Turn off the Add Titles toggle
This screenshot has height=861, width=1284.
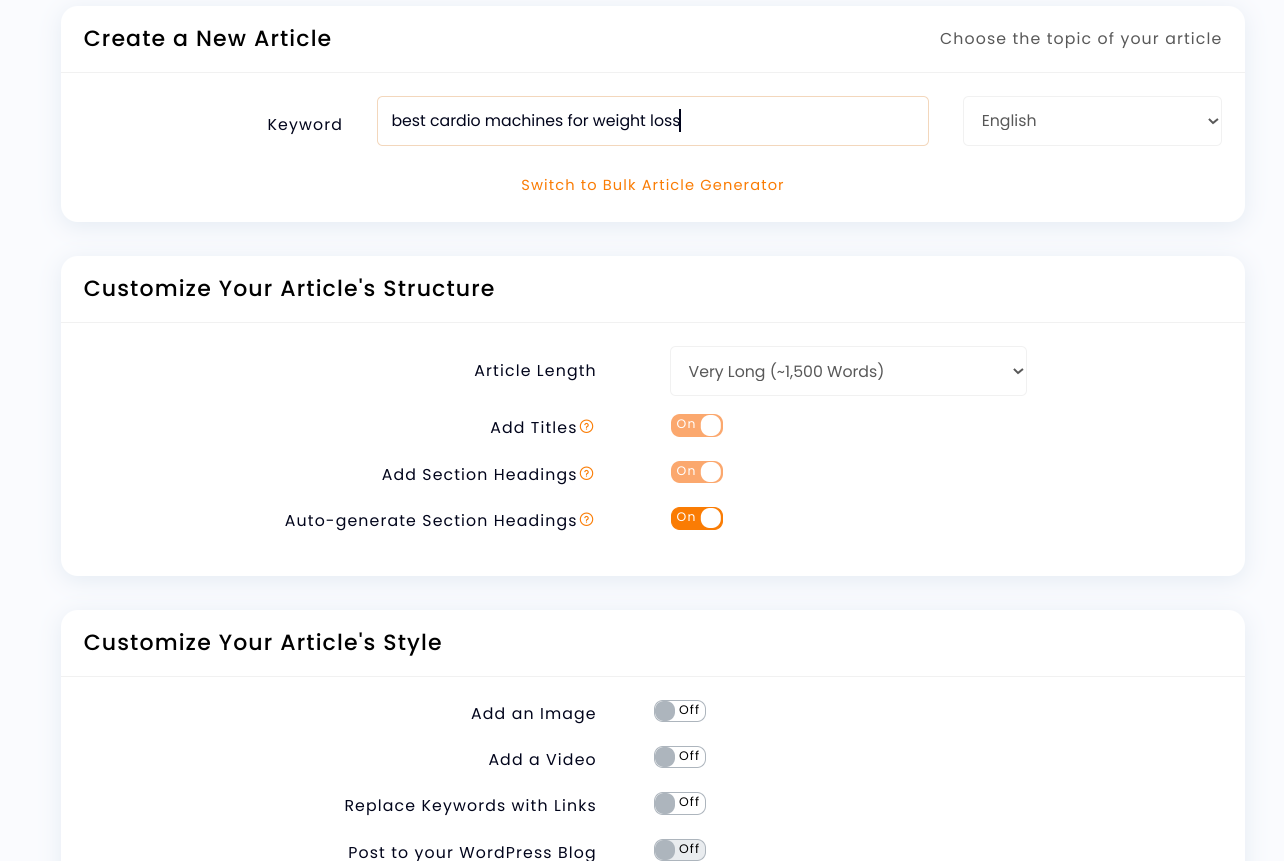pyautogui.click(x=697, y=426)
